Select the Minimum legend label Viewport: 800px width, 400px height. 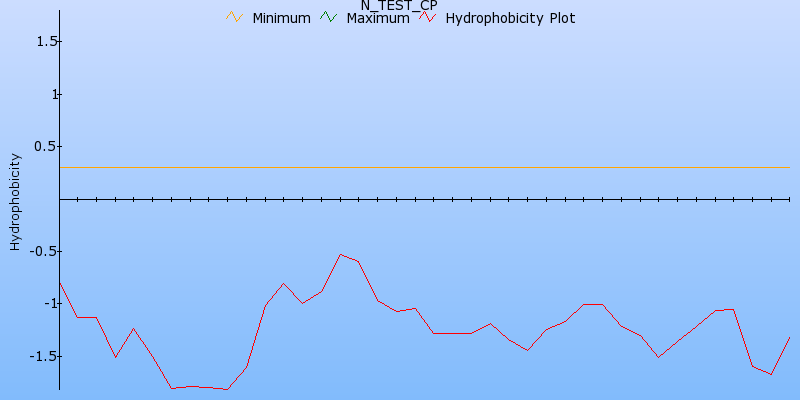pos(281,18)
